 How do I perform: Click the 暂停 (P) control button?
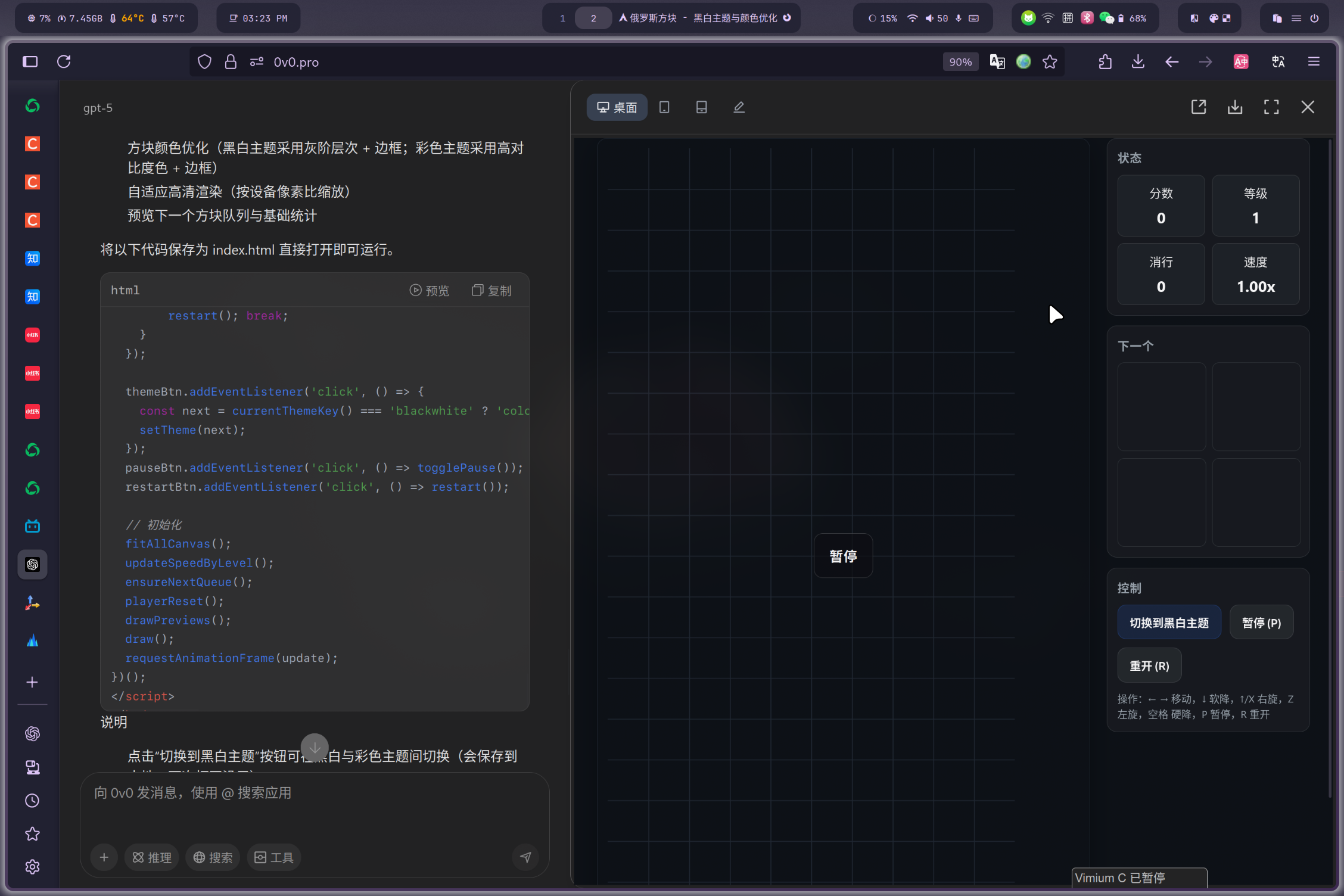1261,623
